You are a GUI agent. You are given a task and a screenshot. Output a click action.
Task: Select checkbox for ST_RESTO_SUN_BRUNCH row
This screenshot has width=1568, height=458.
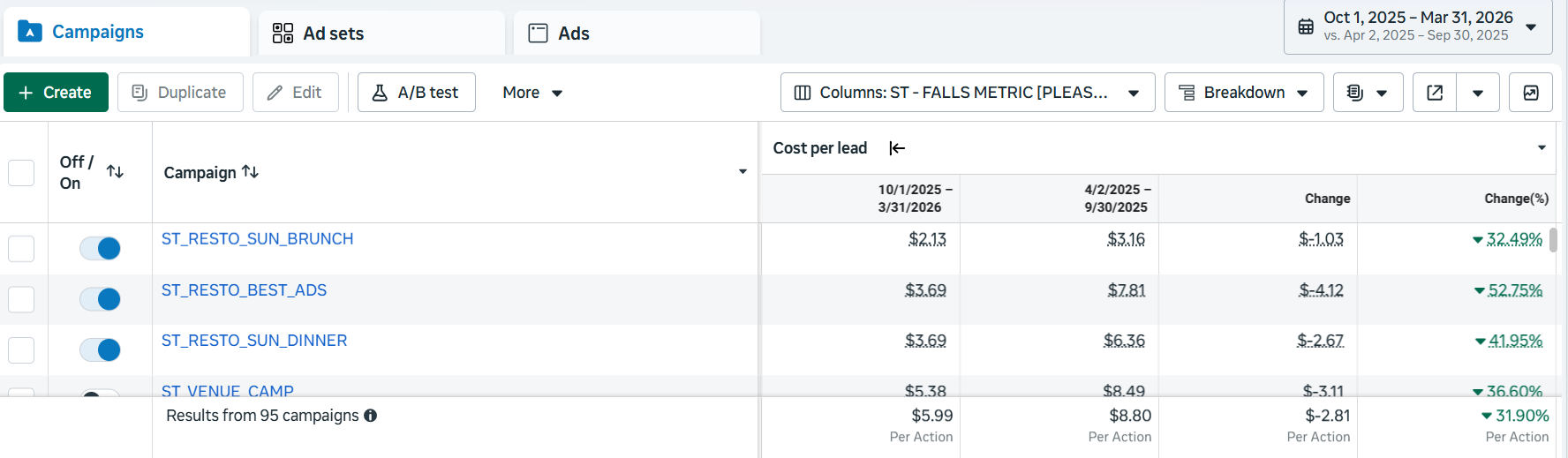tap(21, 249)
